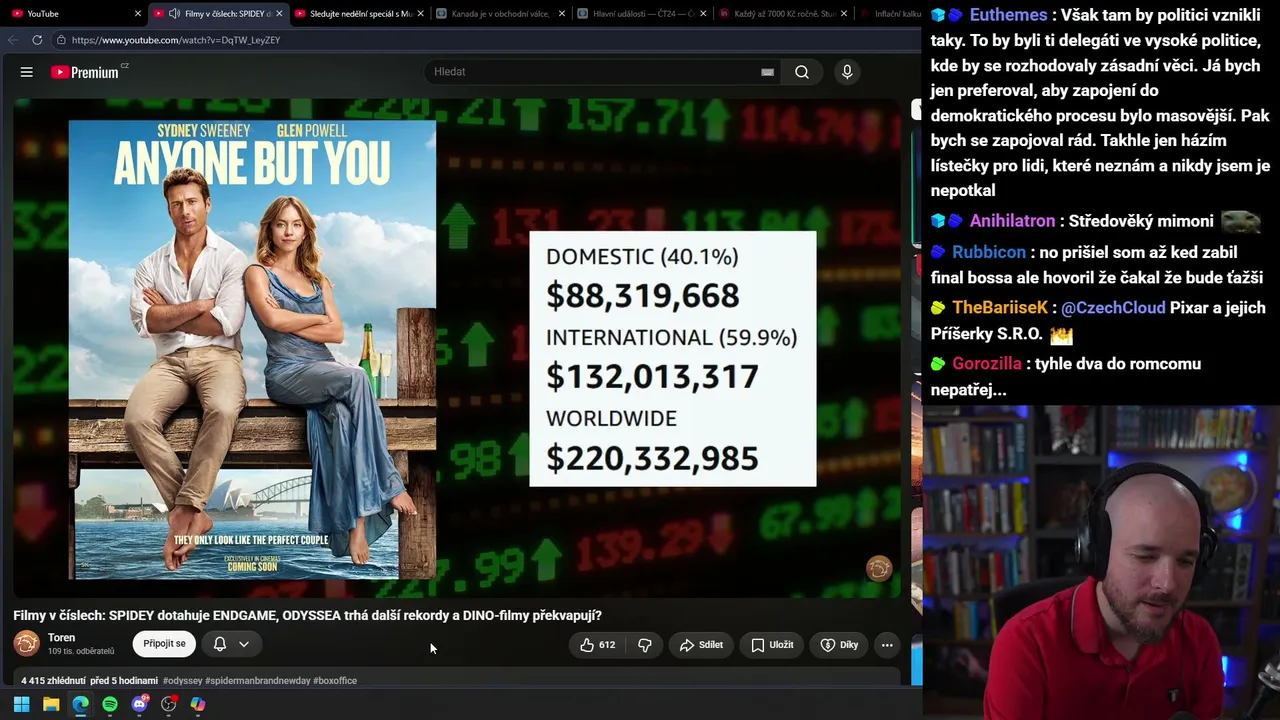Screen dimensions: 1280x720
Task: Open the OBS Studio taskbar icon
Action: click(169, 704)
